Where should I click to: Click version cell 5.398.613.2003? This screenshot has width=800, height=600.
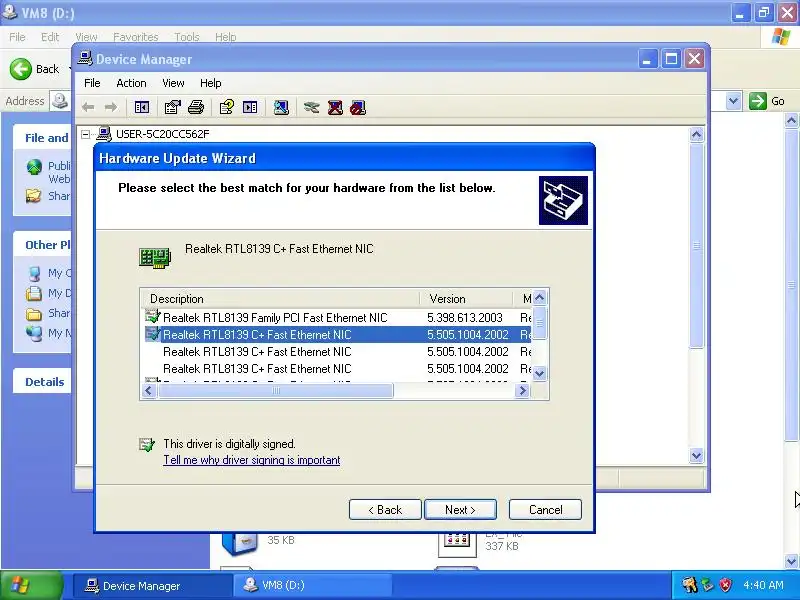[x=465, y=317]
